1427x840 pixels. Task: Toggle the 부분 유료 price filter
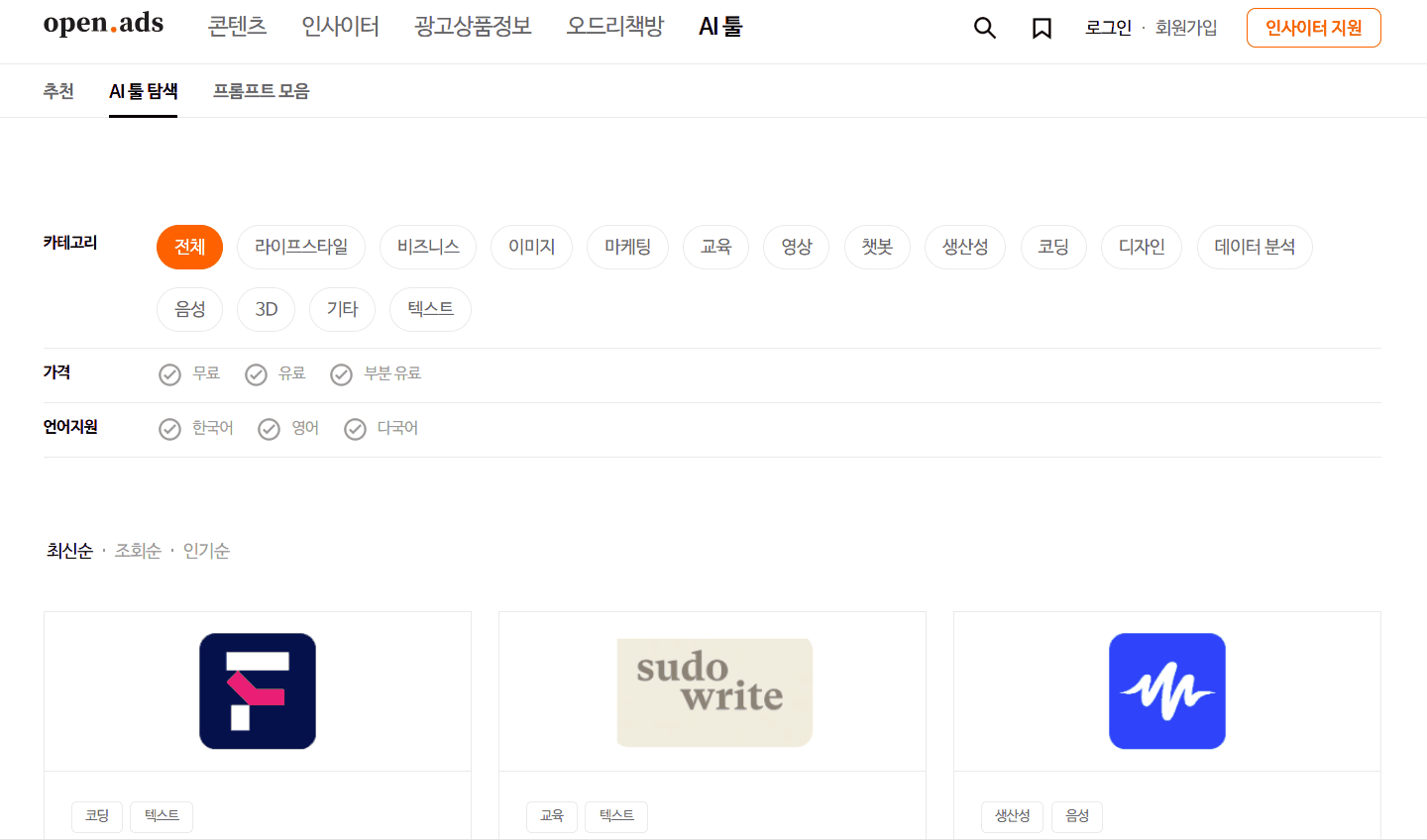click(376, 373)
